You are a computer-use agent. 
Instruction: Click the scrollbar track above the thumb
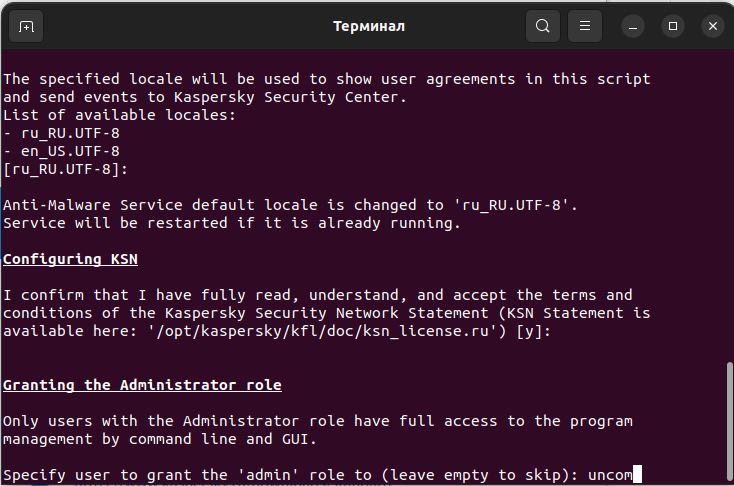coord(730,206)
